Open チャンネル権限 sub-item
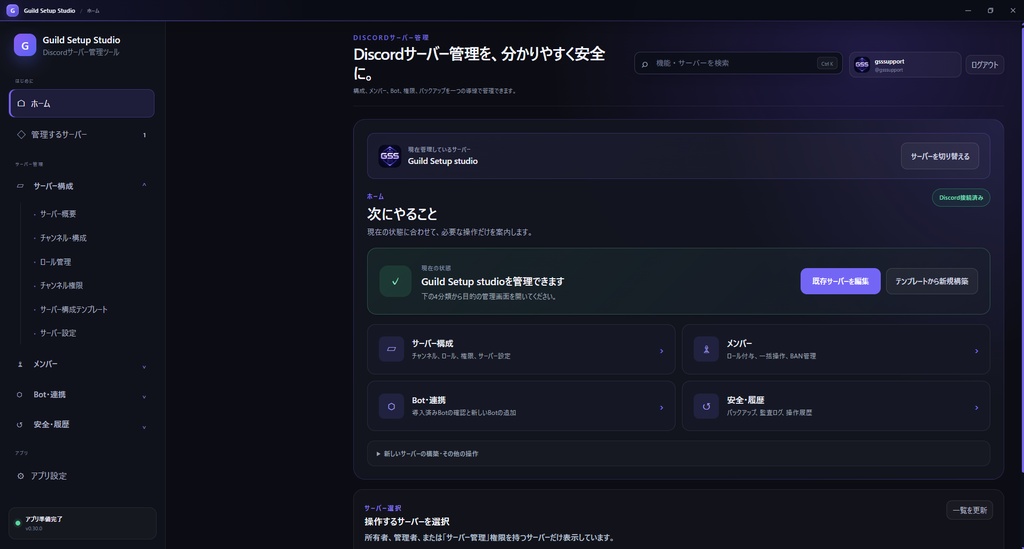This screenshot has height=549, width=1024. pos(61,285)
